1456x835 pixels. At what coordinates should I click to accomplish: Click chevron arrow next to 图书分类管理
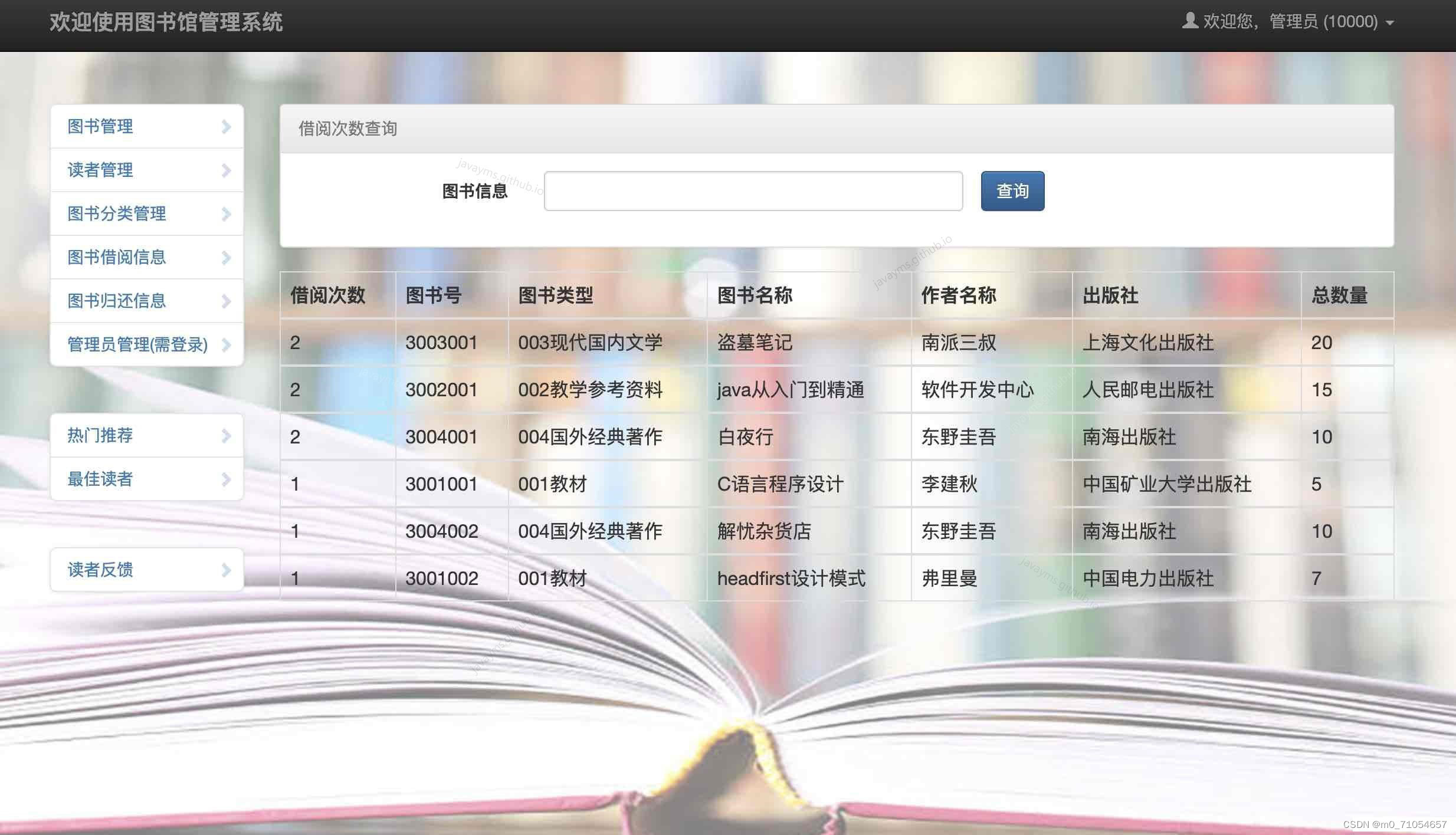[226, 214]
